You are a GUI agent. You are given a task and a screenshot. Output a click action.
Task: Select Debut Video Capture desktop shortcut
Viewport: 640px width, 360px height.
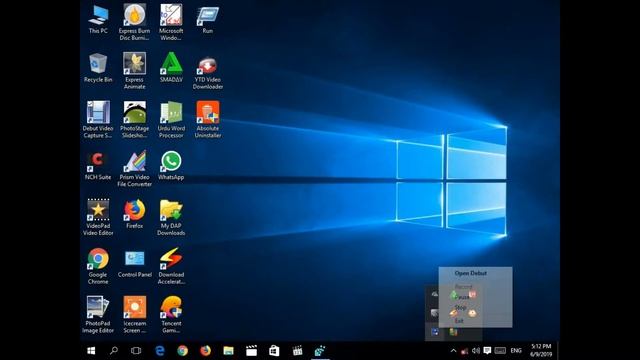point(98,120)
